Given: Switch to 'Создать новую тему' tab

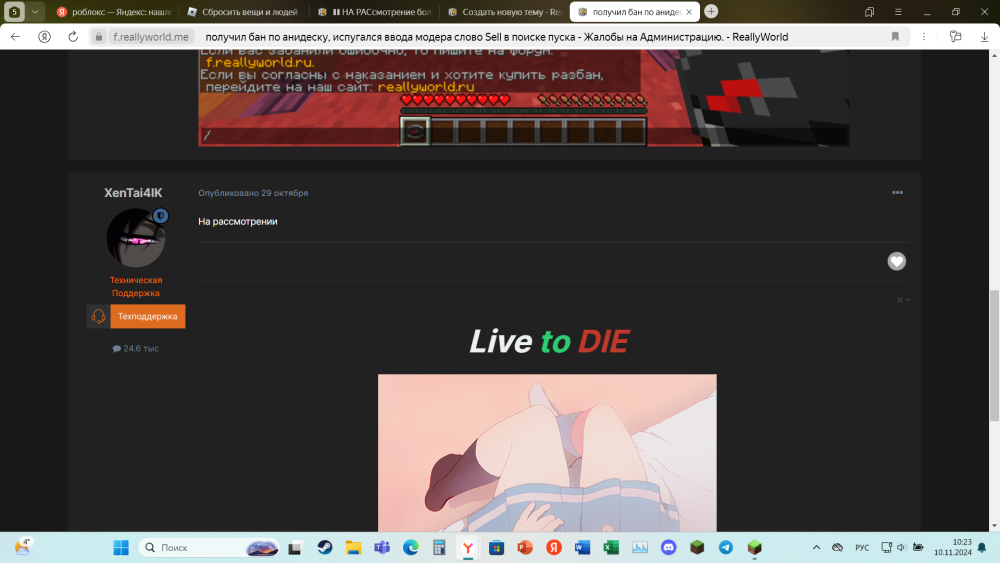Looking at the screenshot, I should click(x=505, y=11).
